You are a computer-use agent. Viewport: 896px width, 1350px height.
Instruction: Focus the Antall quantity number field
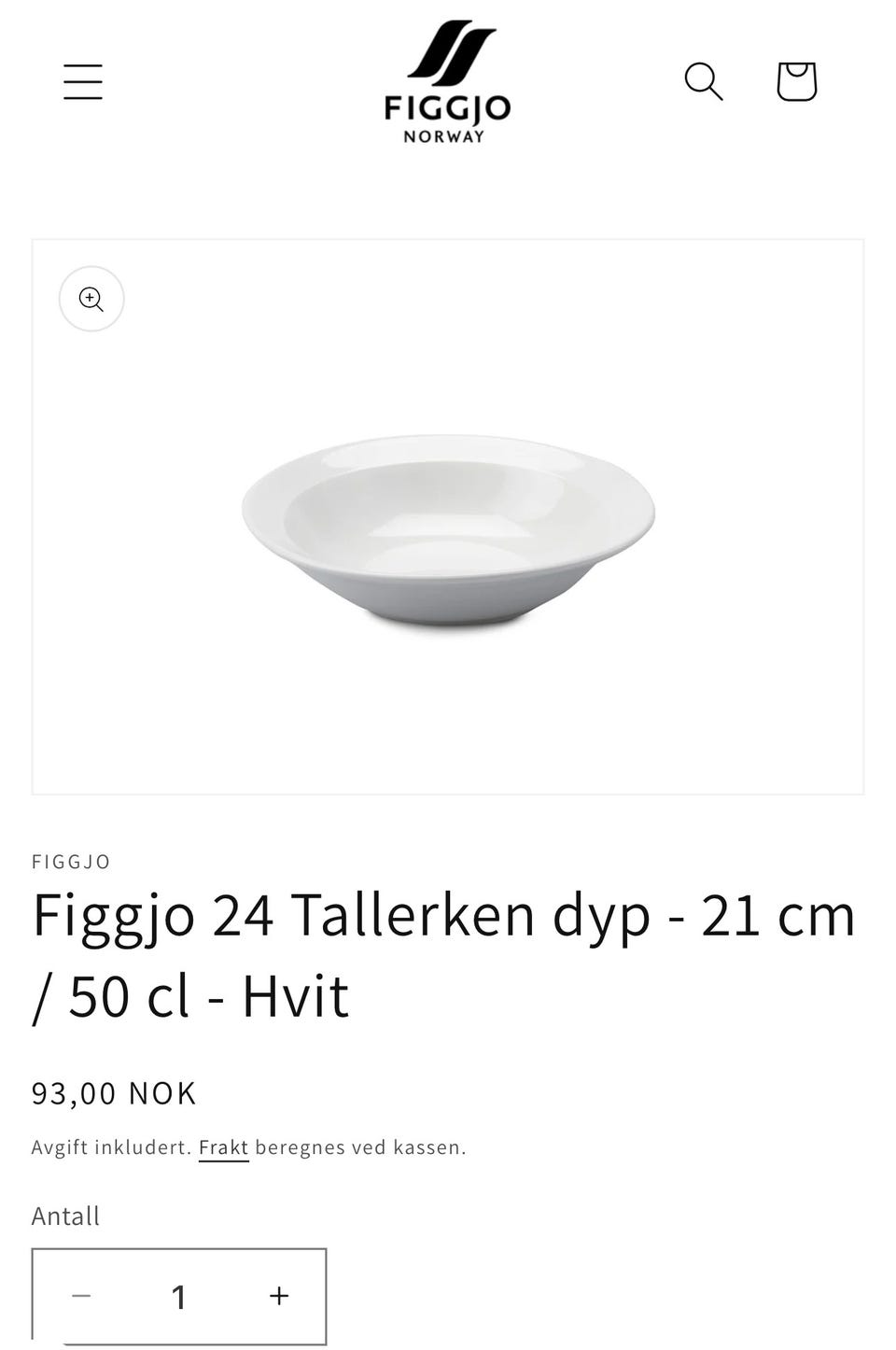[179, 1296]
